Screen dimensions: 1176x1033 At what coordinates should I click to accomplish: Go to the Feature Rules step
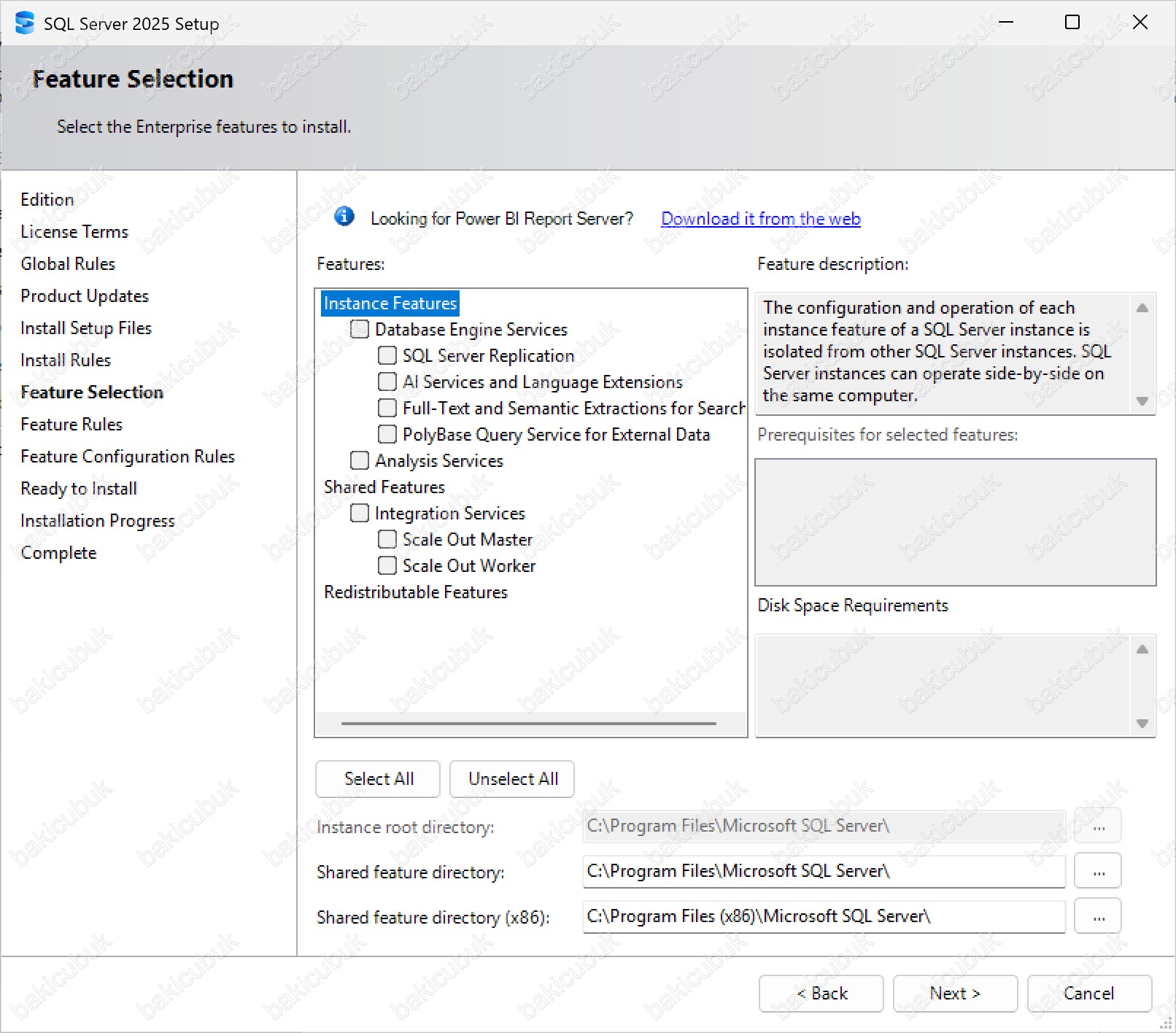click(71, 425)
